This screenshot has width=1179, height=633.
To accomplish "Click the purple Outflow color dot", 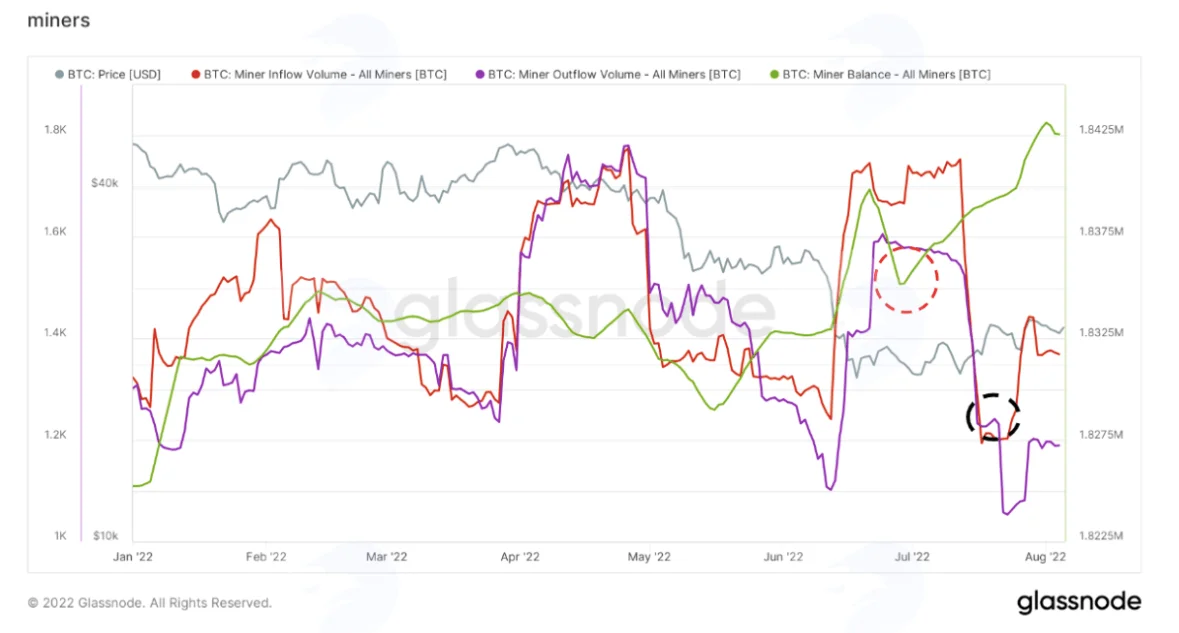I will (x=480, y=74).
